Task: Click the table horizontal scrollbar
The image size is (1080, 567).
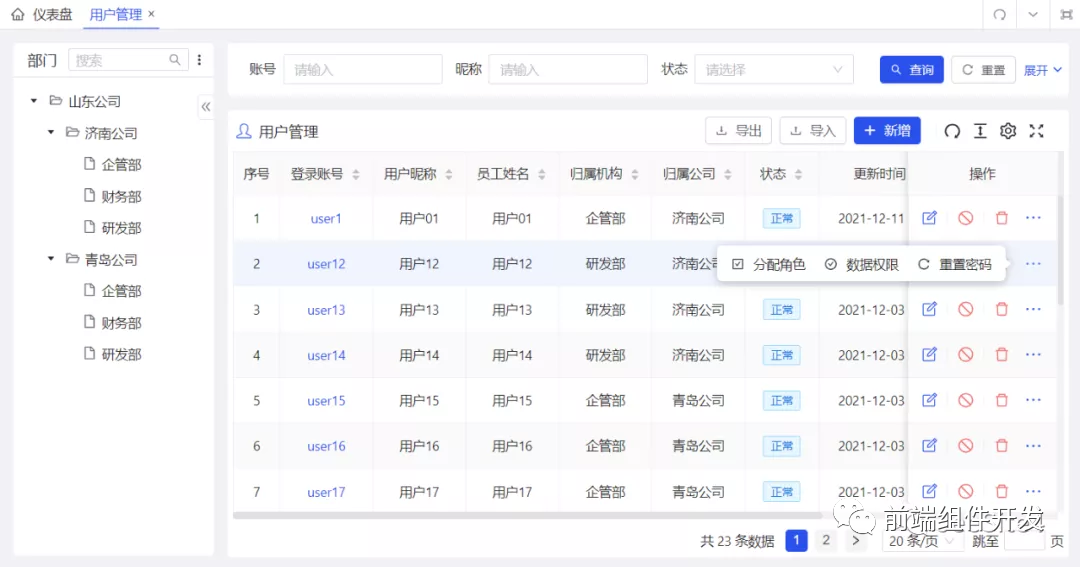Action: (527, 515)
